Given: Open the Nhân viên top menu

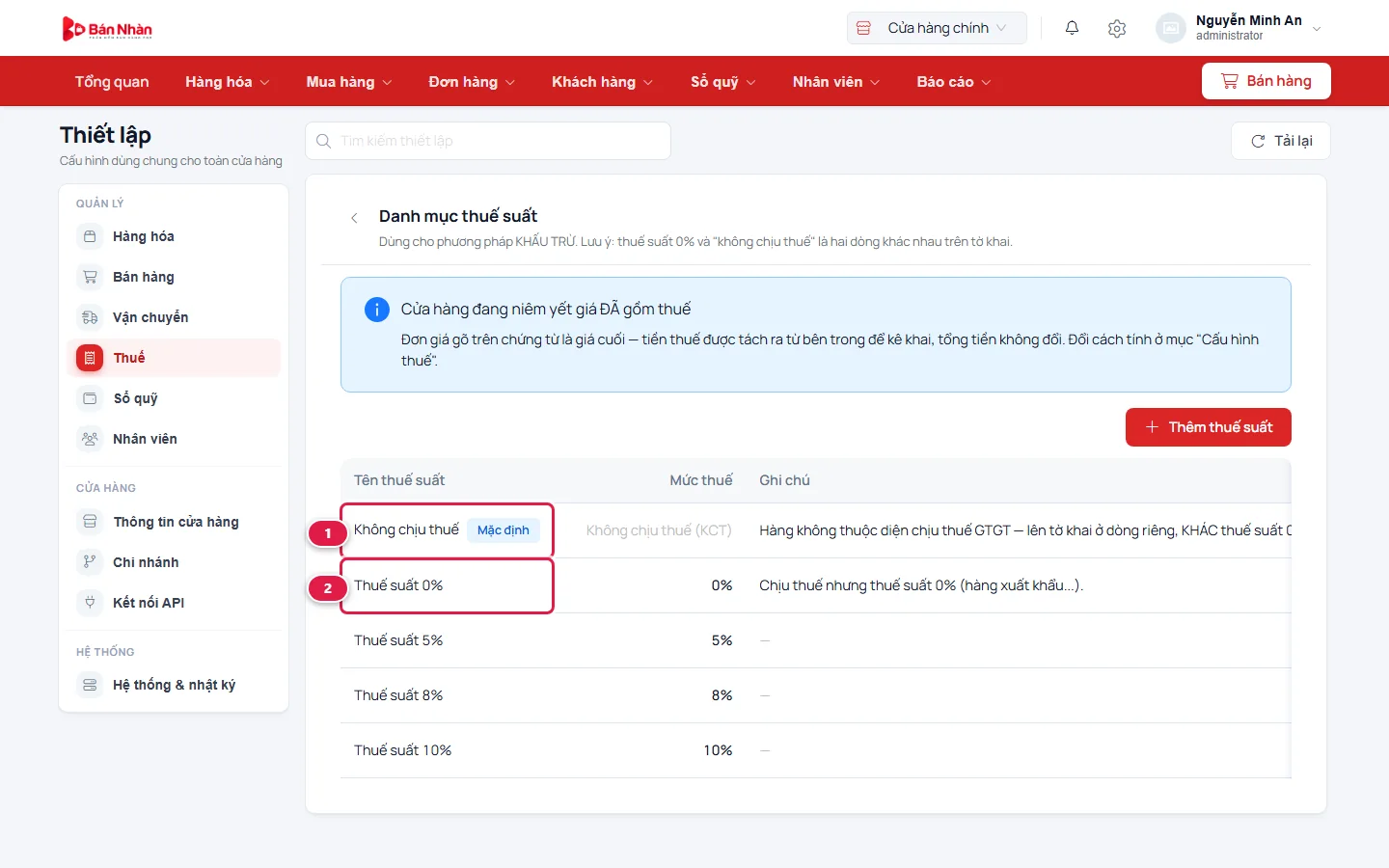Looking at the screenshot, I should tap(836, 82).
